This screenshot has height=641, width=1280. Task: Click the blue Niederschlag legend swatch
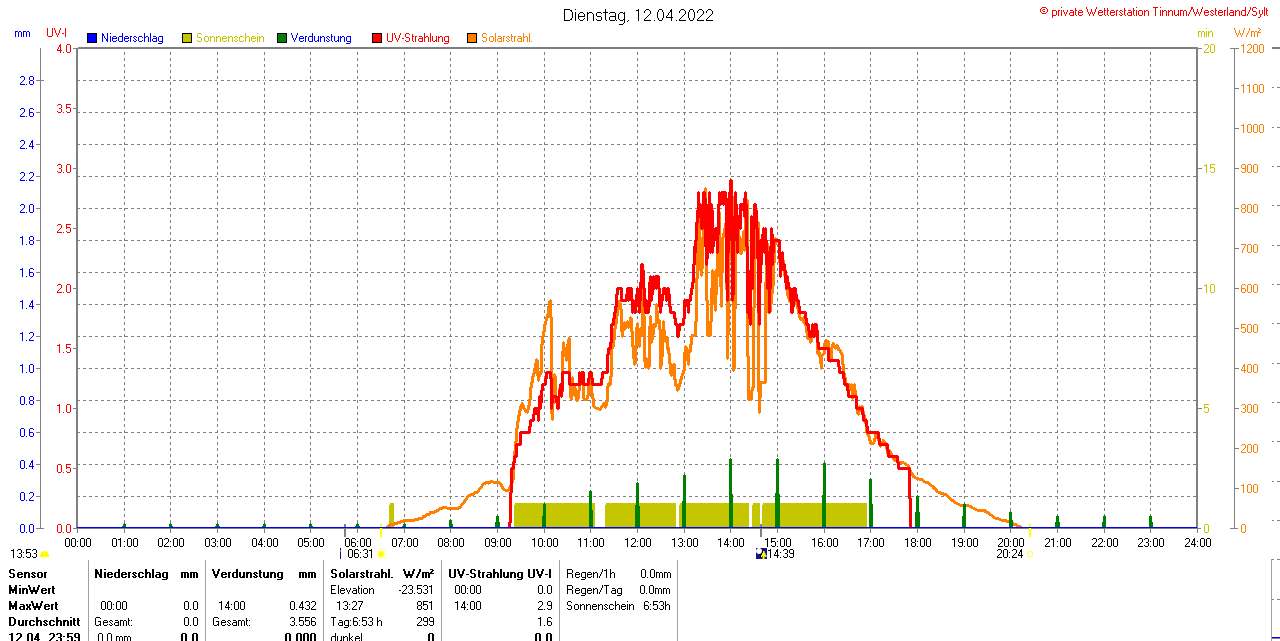click(92, 38)
